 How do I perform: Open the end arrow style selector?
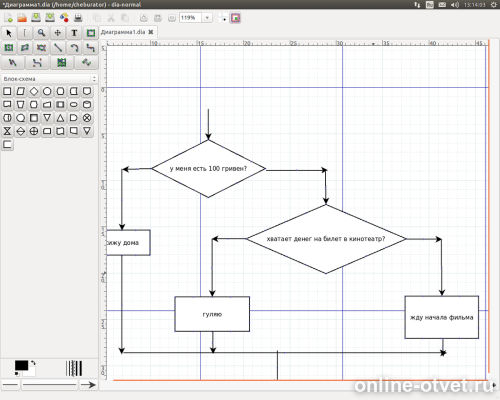click(88, 385)
